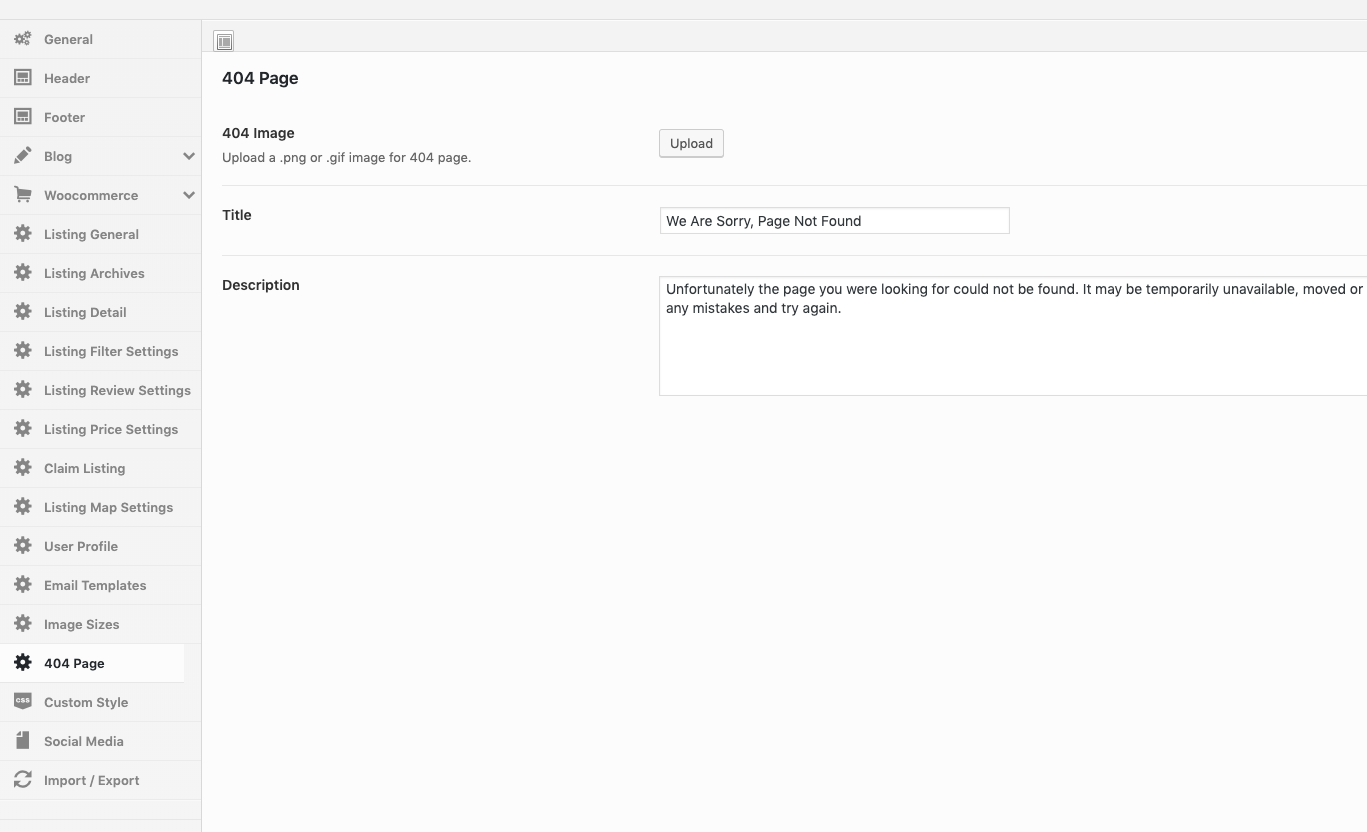The width and height of the screenshot is (1367, 832).
Task: Click the Footer layout icon in sidebar
Action: pos(22,117)
